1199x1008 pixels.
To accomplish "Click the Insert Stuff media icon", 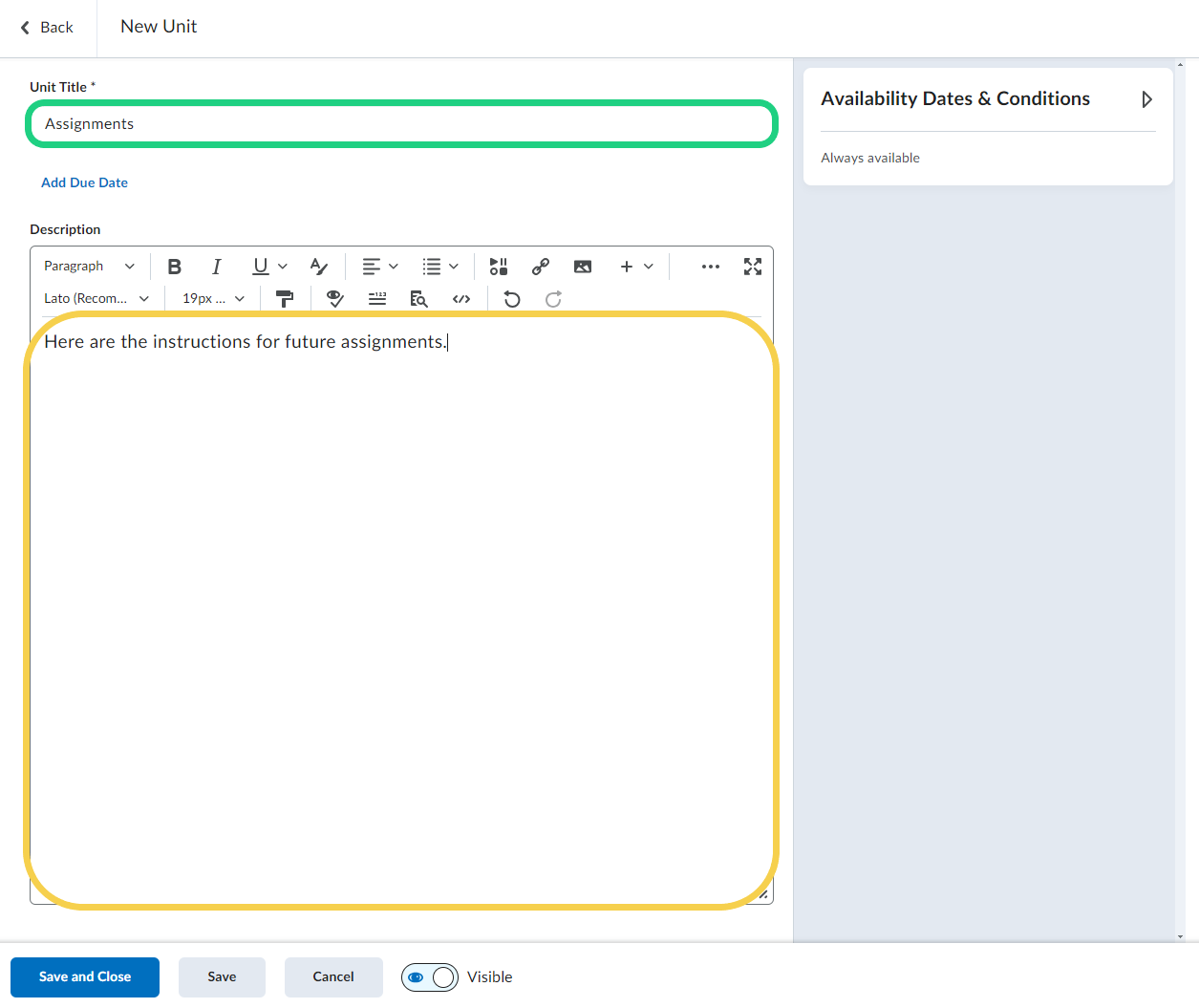I will [x=498, y=267].
